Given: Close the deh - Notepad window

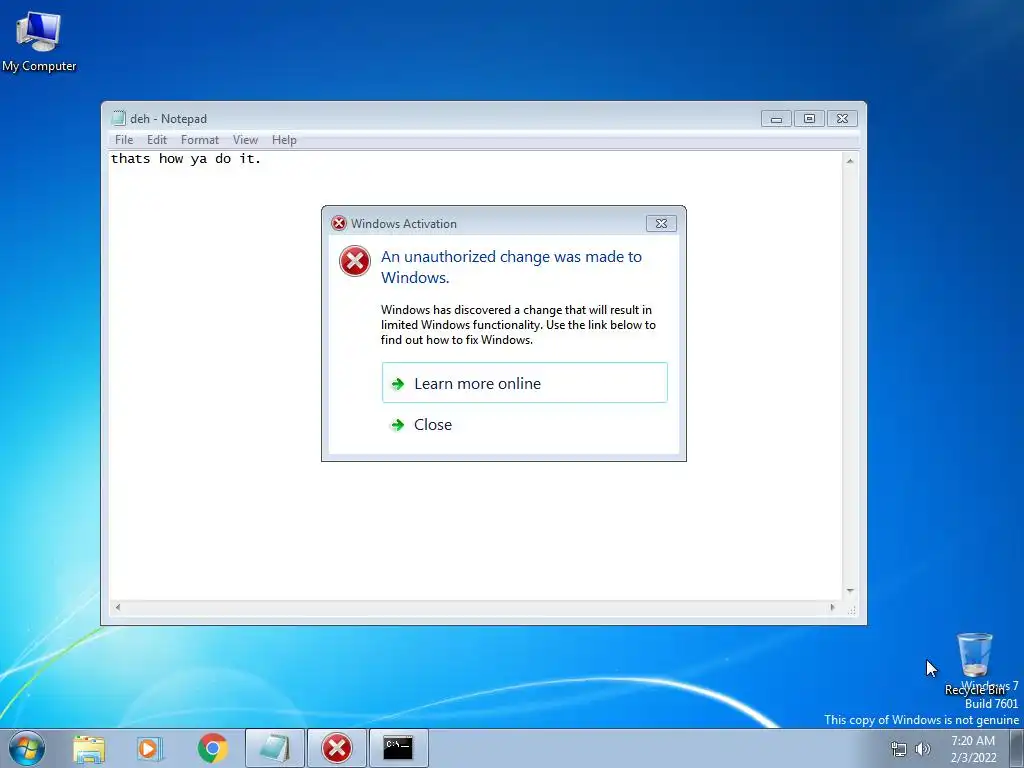Looking at the screenshot, I should click(842, 119).
